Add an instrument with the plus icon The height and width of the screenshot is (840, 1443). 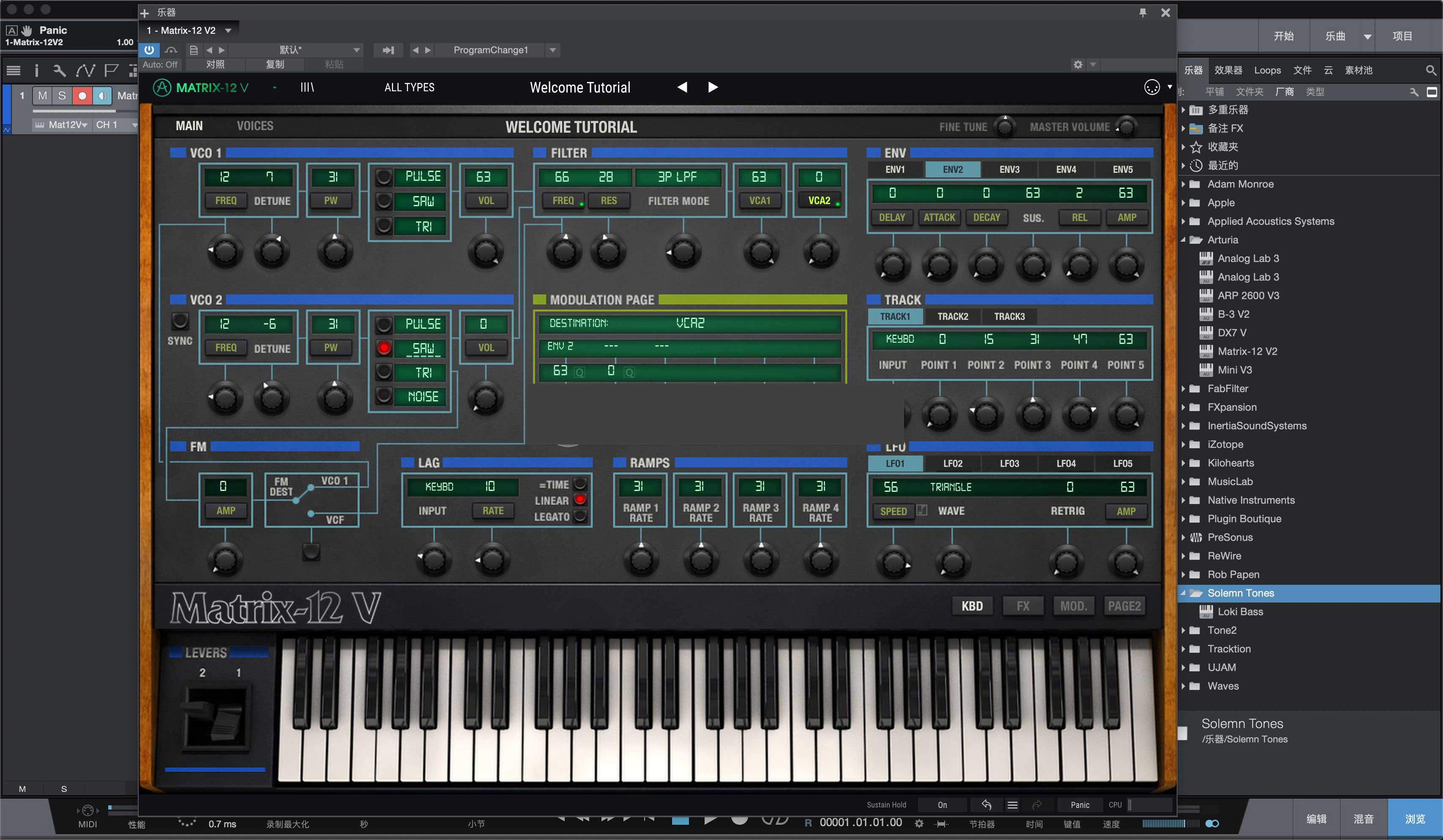(x=145, y=13)
